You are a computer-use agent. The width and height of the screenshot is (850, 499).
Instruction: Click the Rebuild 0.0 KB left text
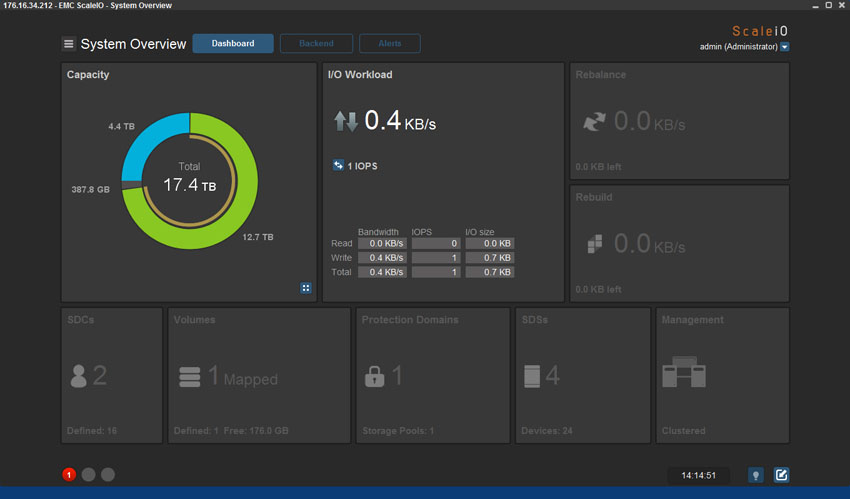click(x=598, y=289)
